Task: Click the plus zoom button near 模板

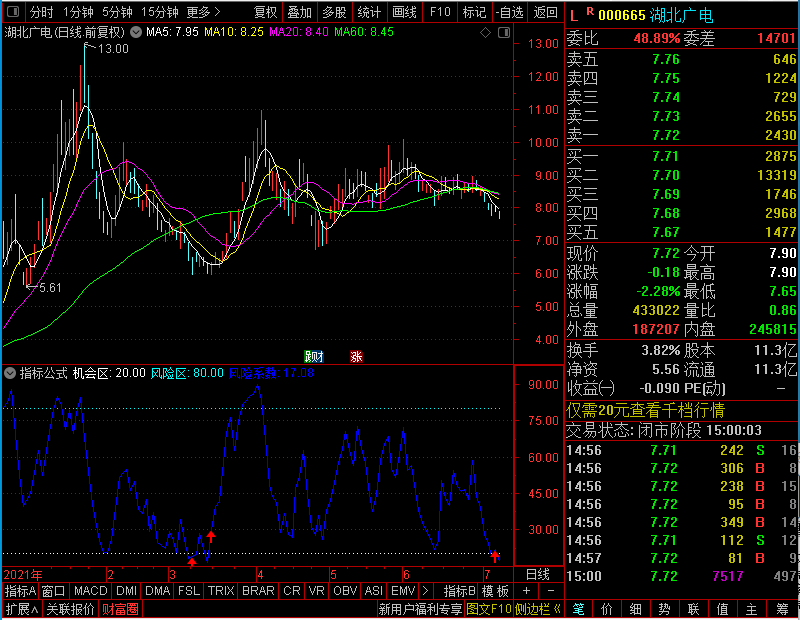Action: point(527,591)
